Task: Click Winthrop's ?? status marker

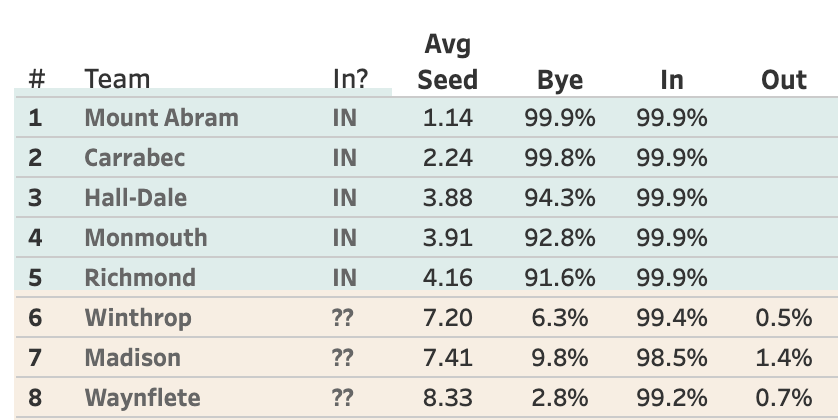Action: coord(343,318)
